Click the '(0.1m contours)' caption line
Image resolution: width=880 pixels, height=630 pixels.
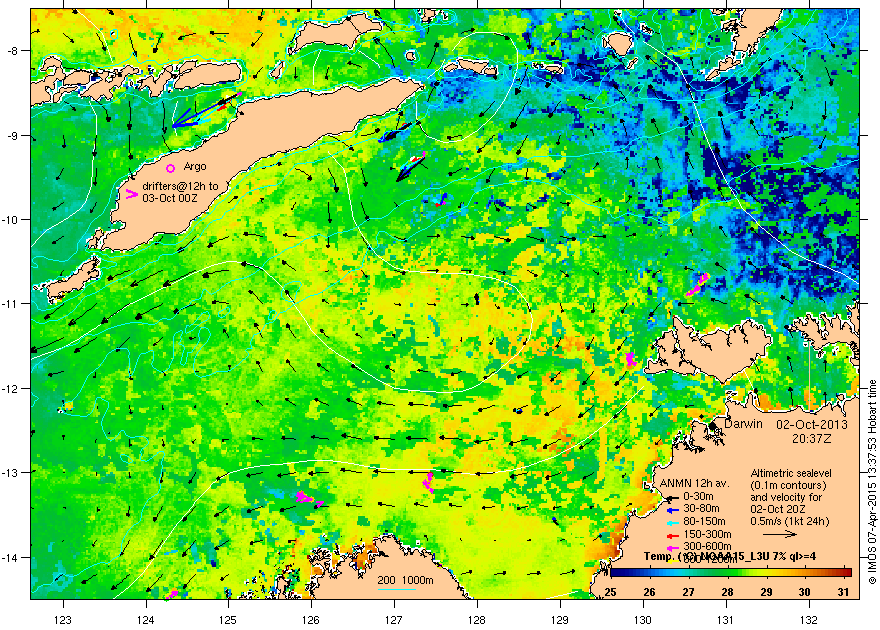tap(788, 485)
